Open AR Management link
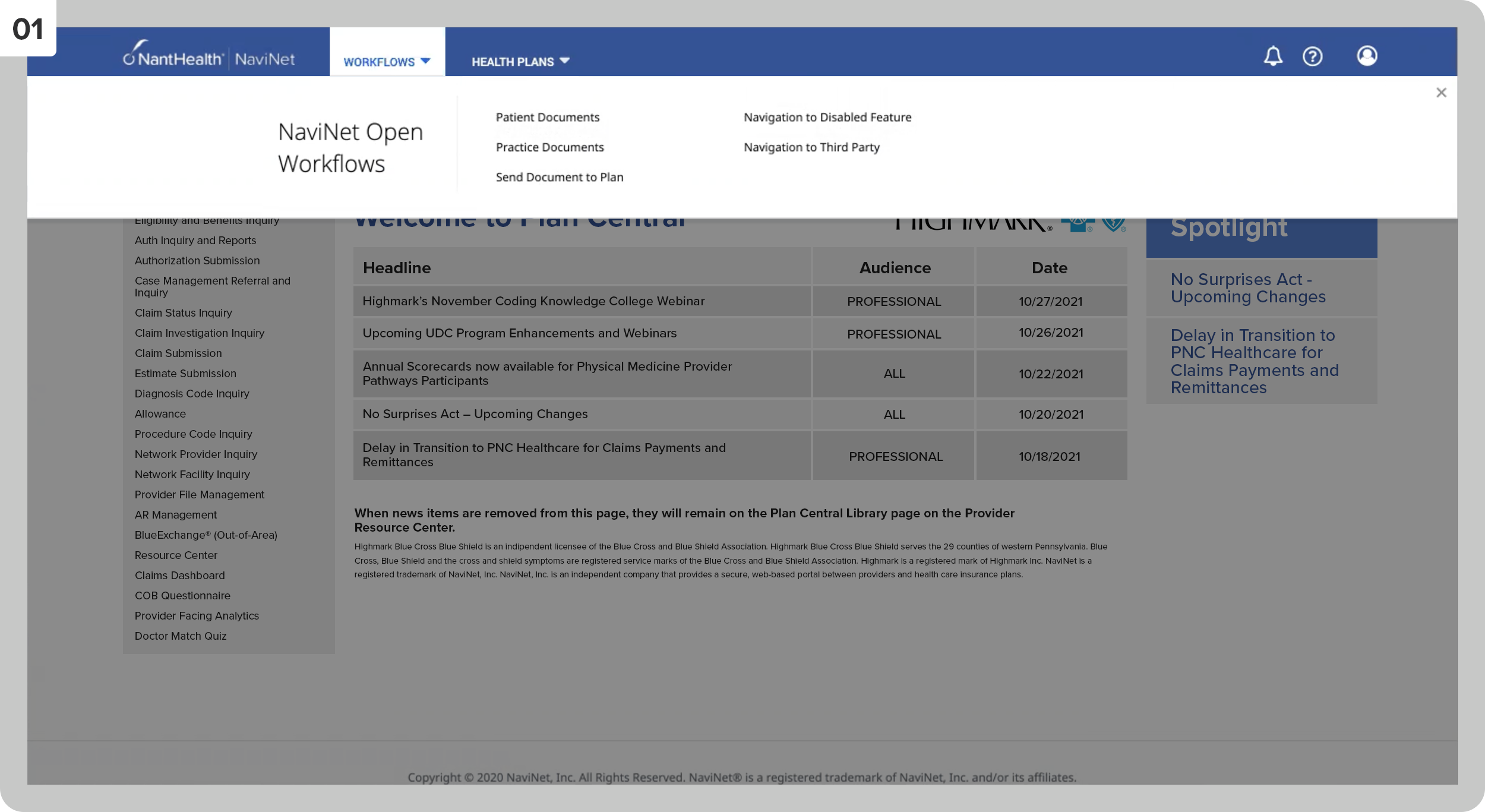Screen dimensions: 1485x812 click(x=176, y=515)
